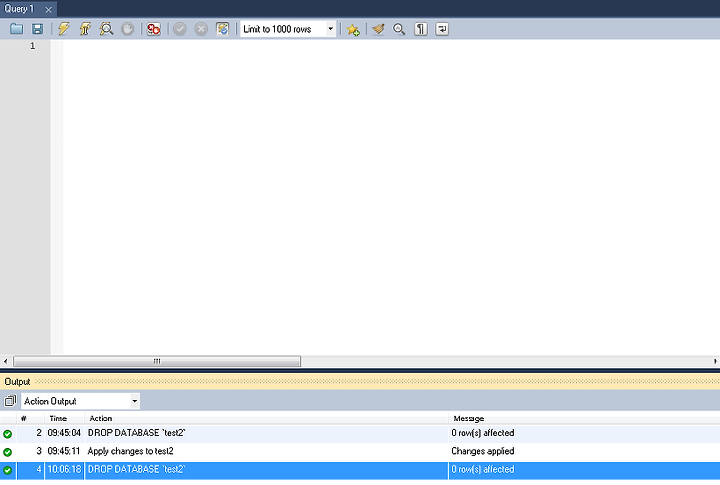This screenshot has width=720, height=485.
Task: Click the scroll left arrow
Action: (6, 361)
